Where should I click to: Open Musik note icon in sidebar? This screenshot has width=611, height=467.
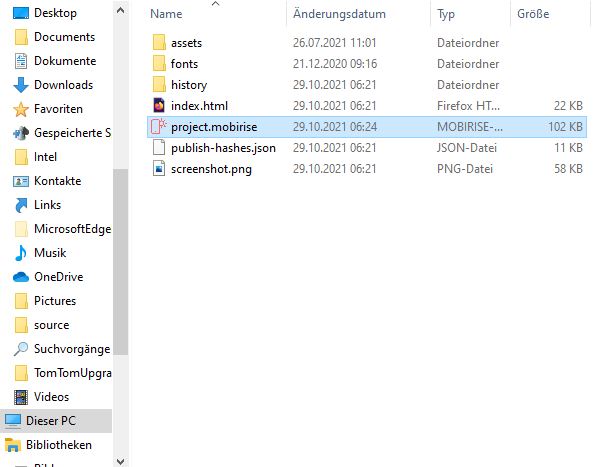pyautogui.click(x=21, y=253)
